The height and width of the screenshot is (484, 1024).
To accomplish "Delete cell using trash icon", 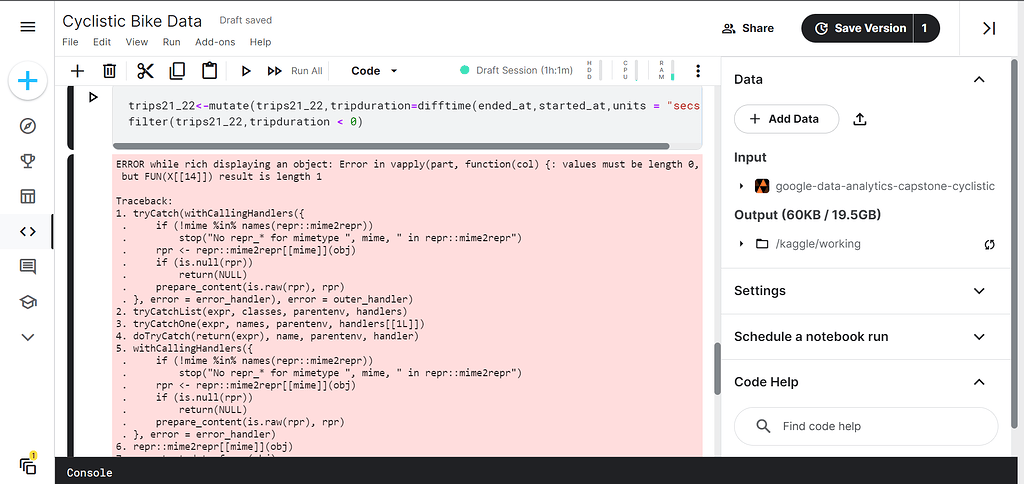I will pos(110,71).
